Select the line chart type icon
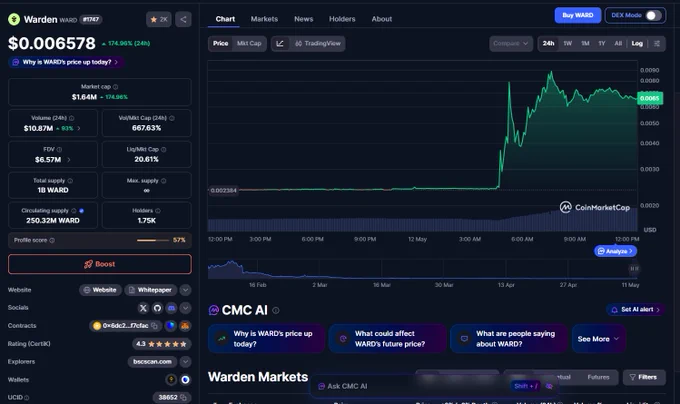This screenshot has height=404, width=680. 280,43
